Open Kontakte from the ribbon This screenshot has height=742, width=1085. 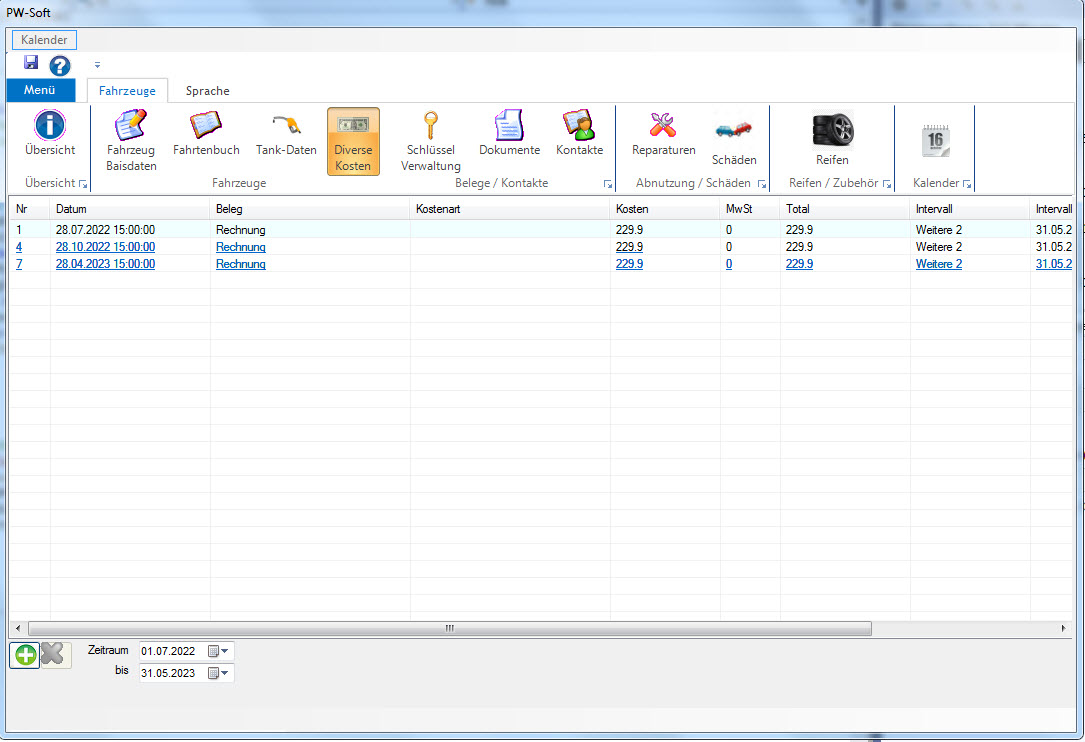579,134
